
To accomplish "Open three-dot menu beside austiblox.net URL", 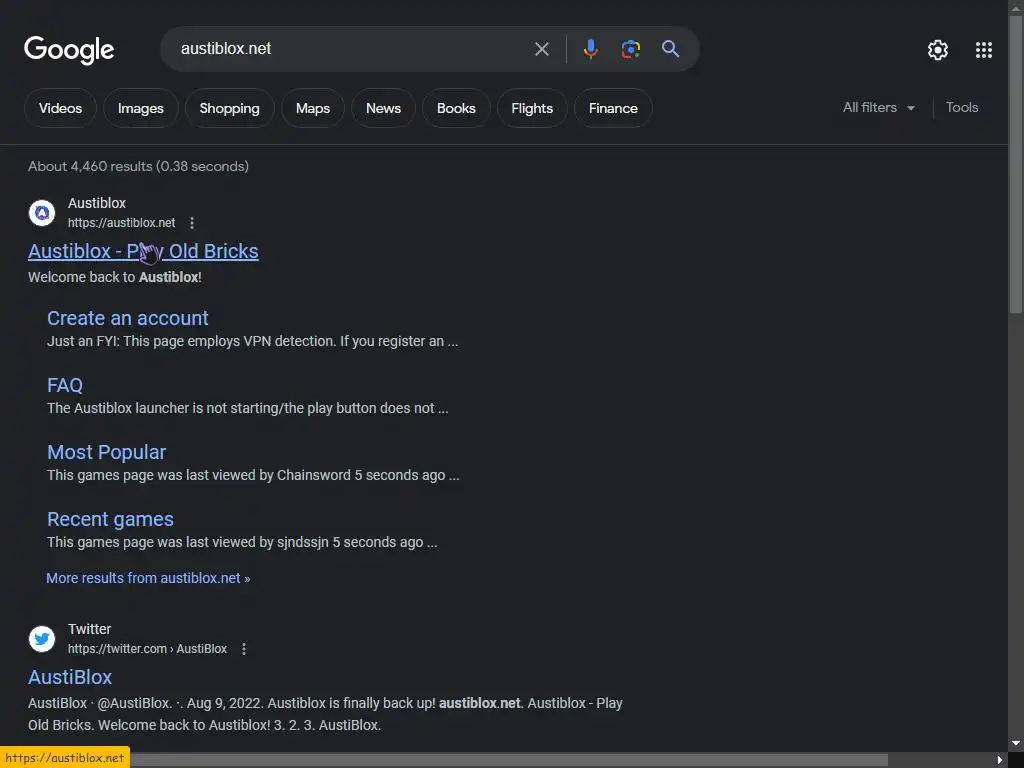I will point(192,223).
